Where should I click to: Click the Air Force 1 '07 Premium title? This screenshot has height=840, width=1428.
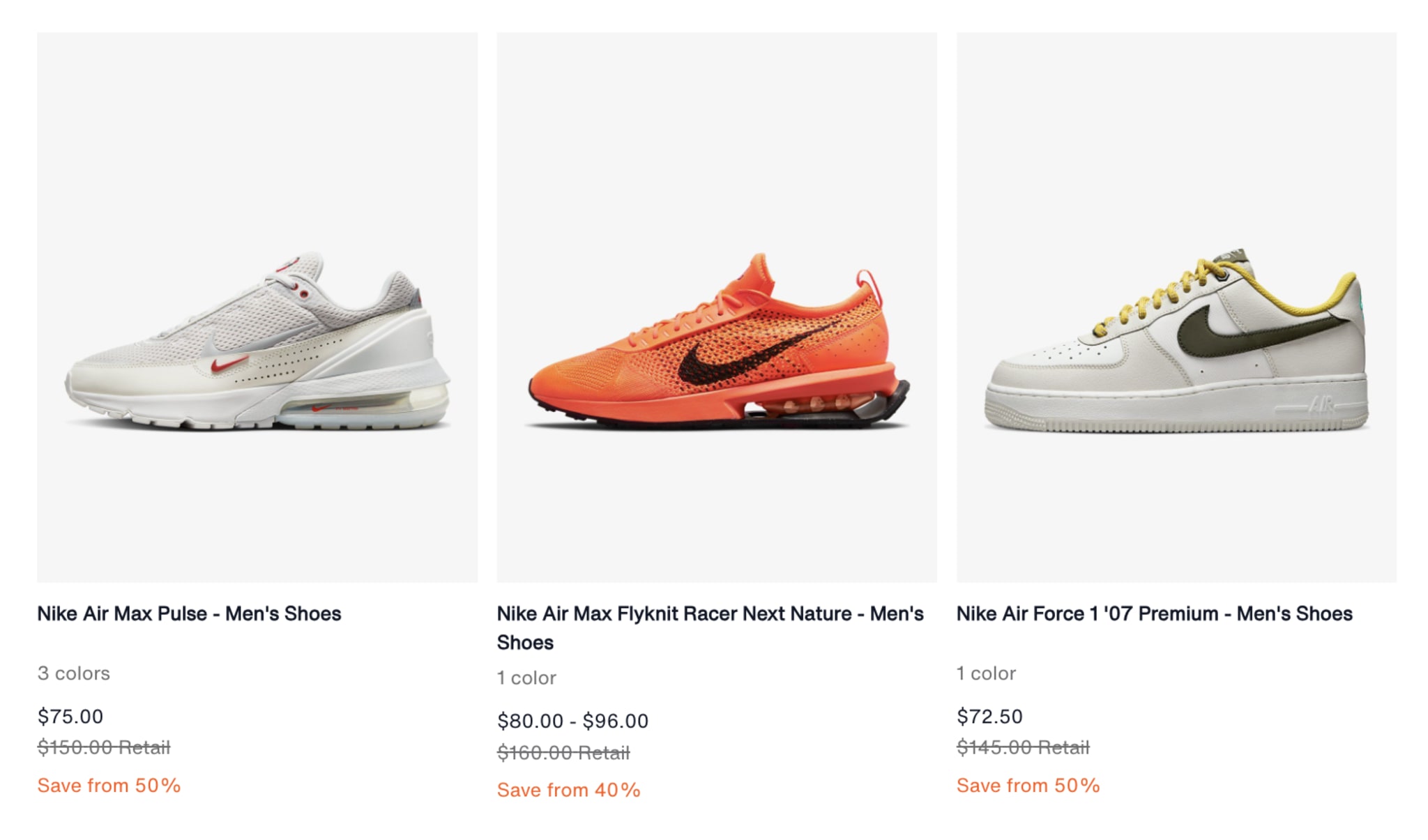pos(1155,613)
